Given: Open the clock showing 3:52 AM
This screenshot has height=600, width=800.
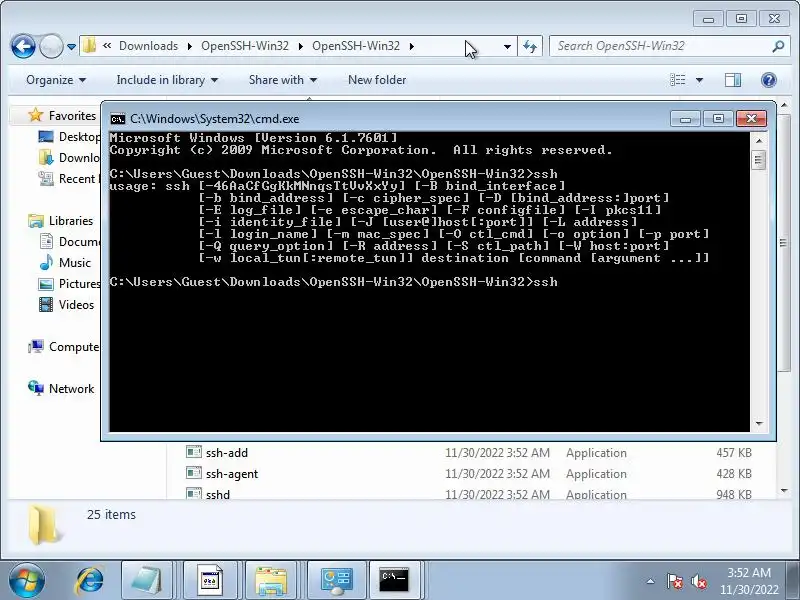Looking at the screenshot, I should [748, 581].
